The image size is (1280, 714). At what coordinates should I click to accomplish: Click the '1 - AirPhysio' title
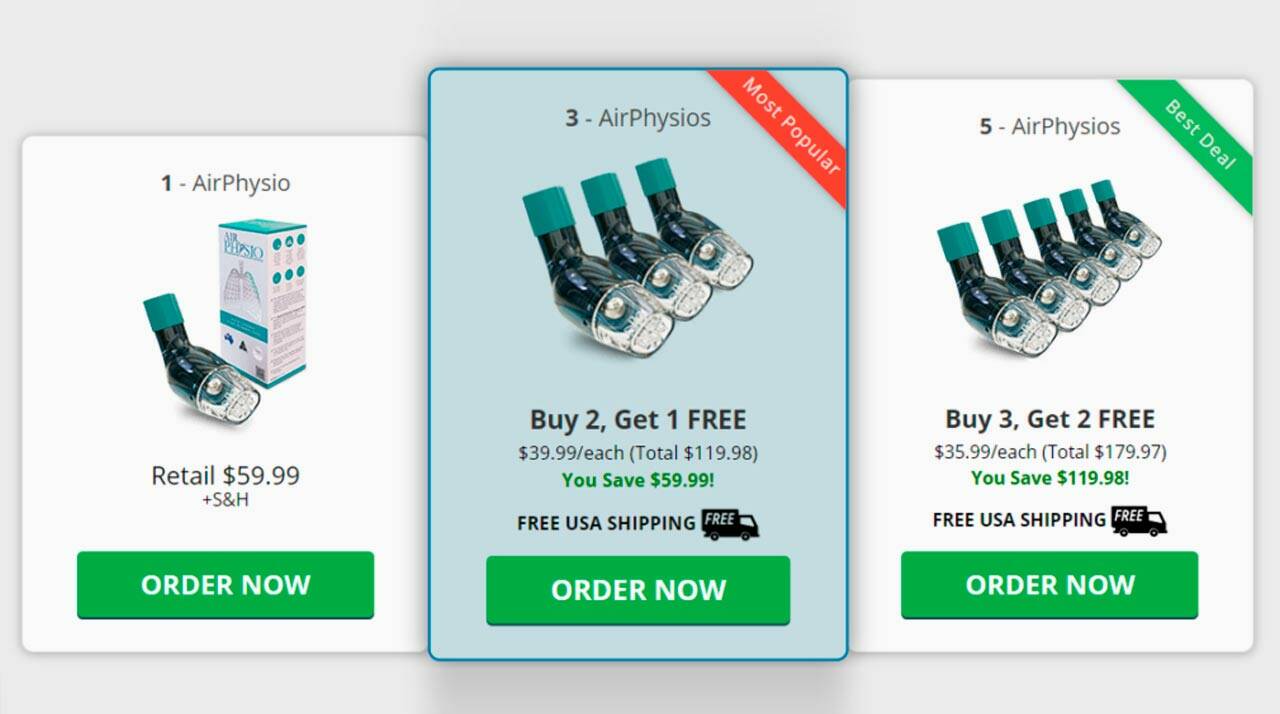pyautogui.click(x=225, y=183)
